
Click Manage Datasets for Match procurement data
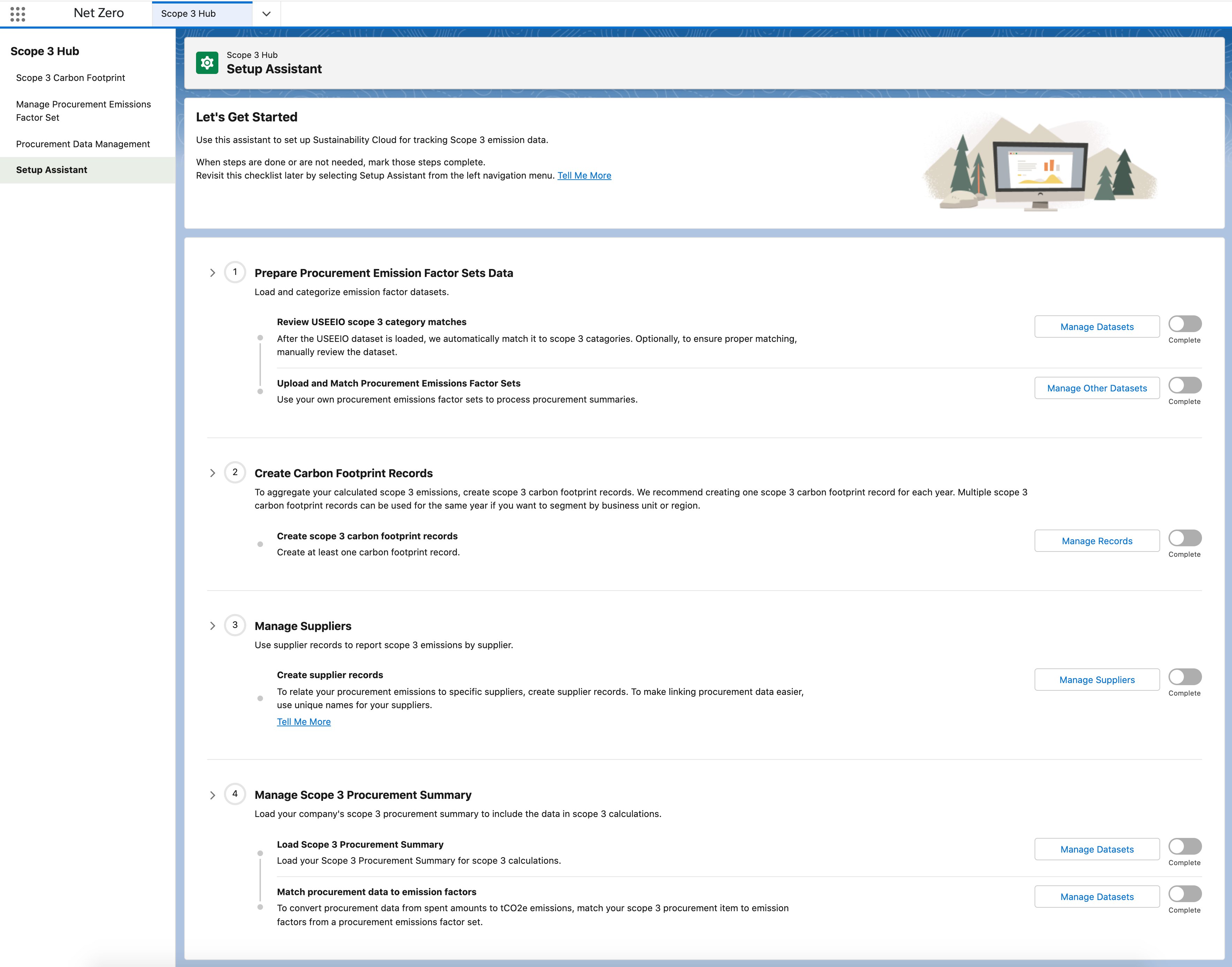1097,897
